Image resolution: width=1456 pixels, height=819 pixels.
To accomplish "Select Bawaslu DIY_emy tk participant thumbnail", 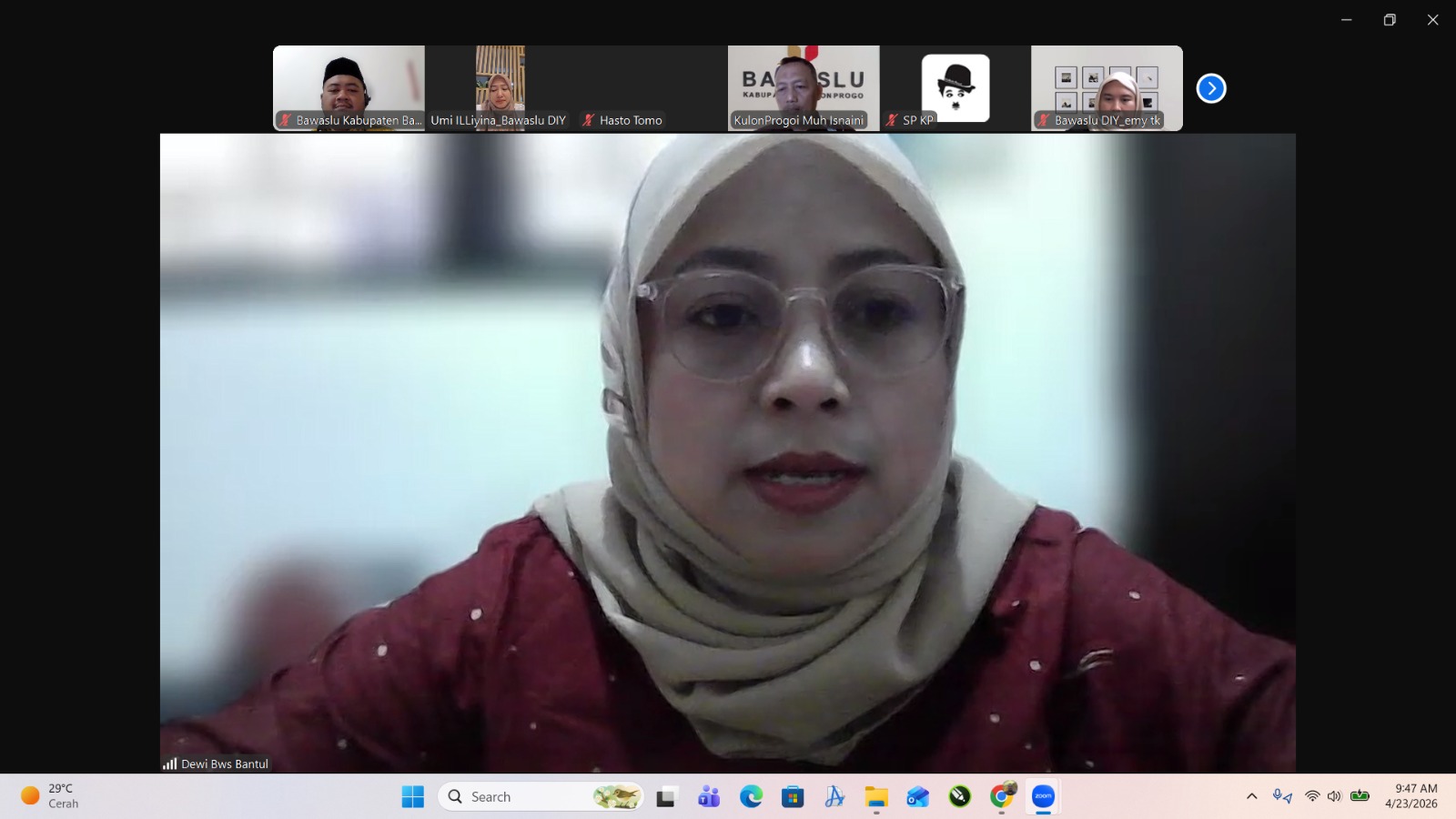I will (1107, 88).
